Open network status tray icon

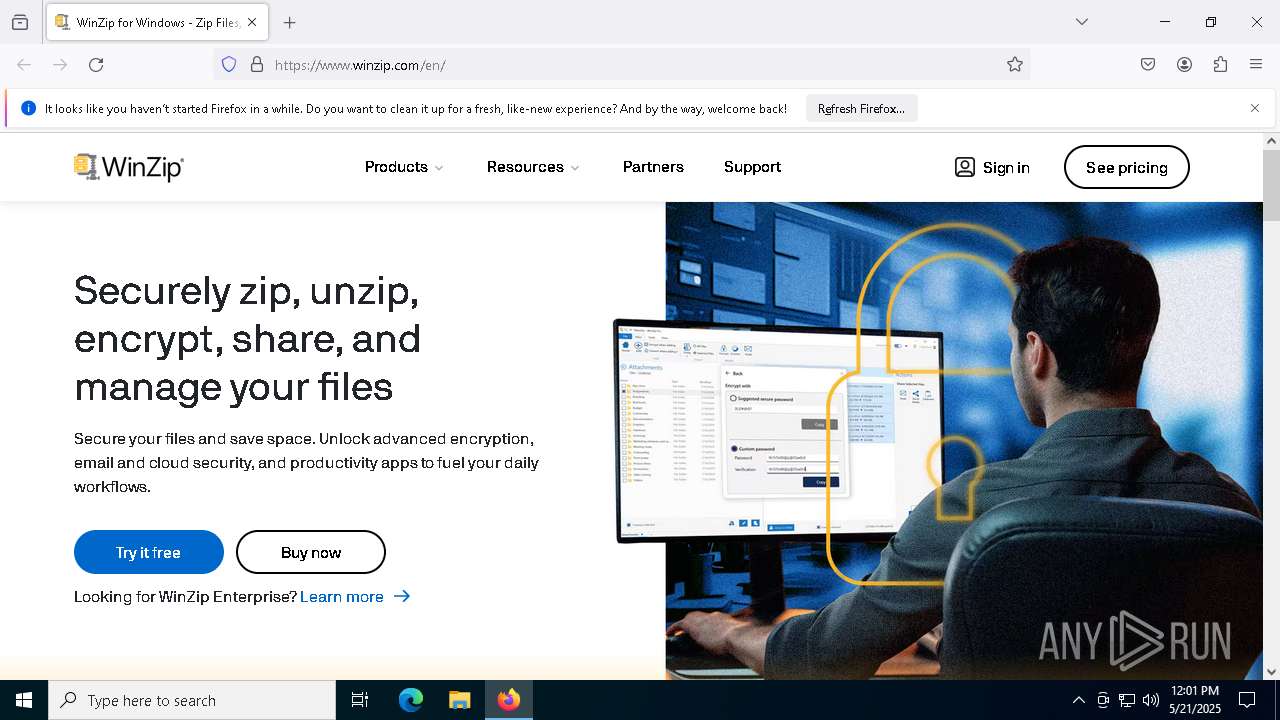[x=1127, y=700]
